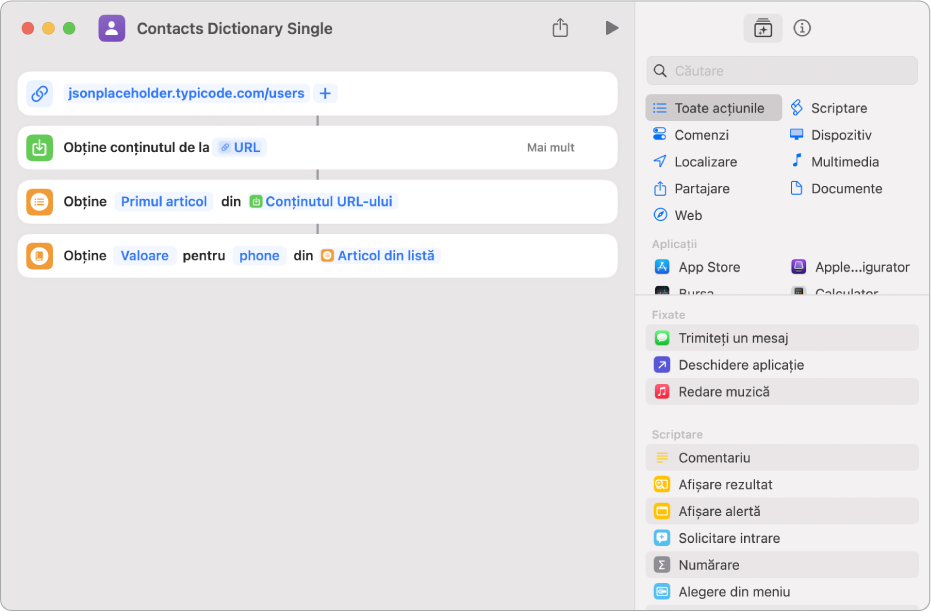
Task: Select the 'Toate acțiunile' category
Action: pyautogui.click(x=714, y=108)
